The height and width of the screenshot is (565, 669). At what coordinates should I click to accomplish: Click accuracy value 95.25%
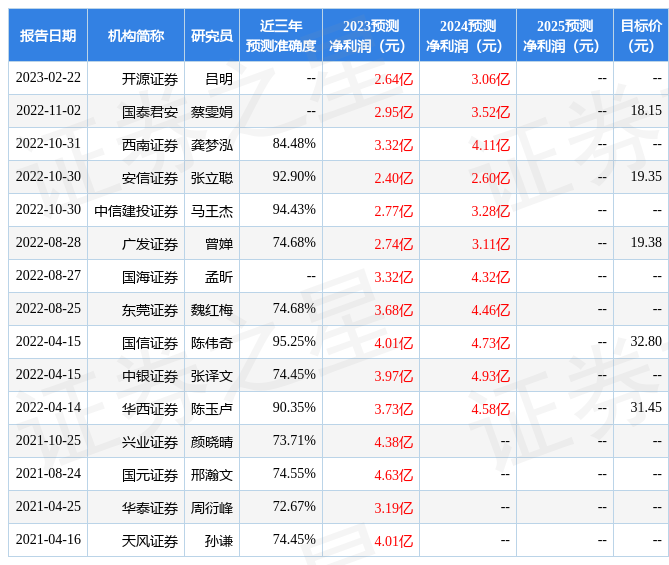(294, 341)
